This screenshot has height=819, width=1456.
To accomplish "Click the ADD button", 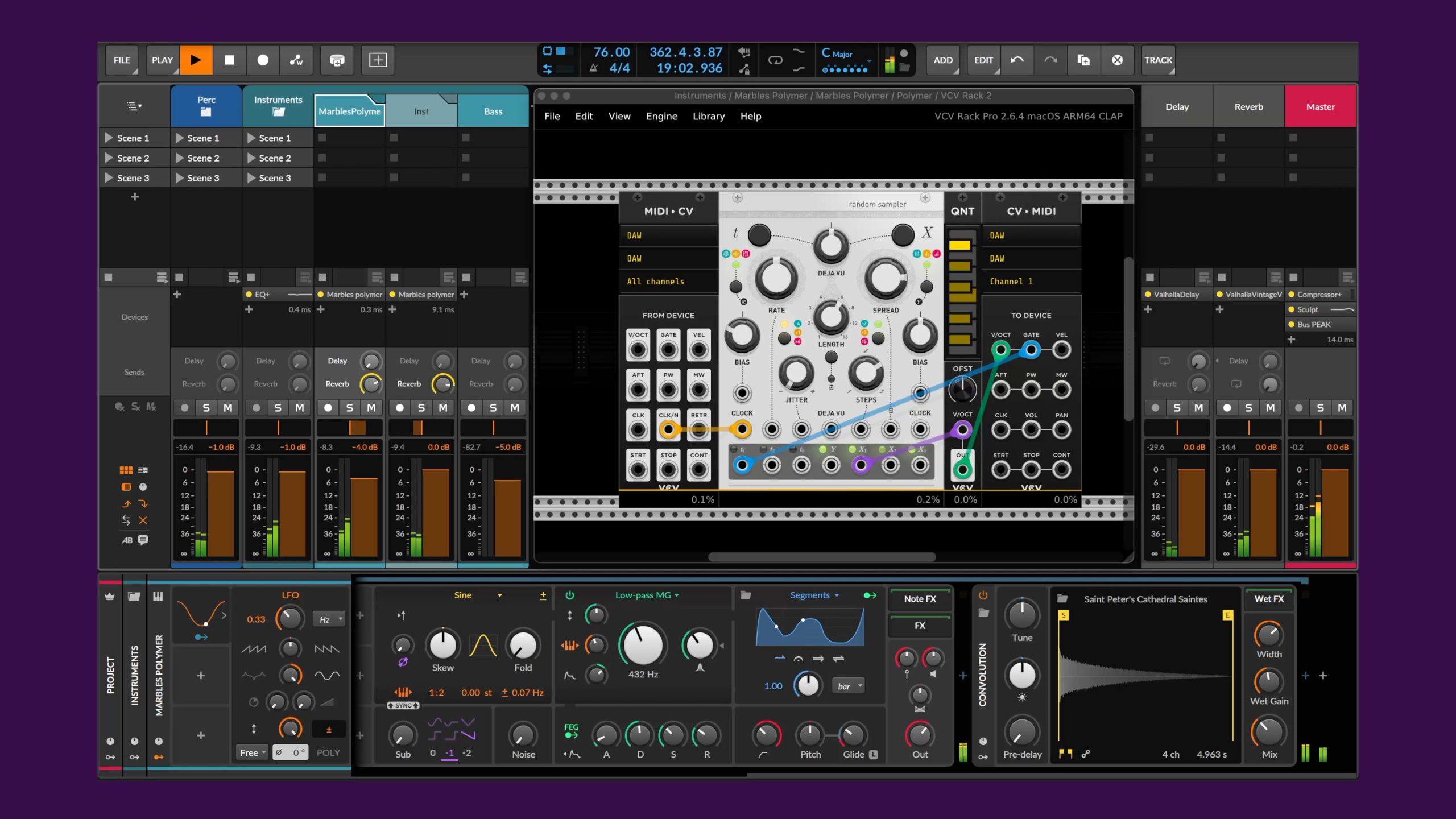I will click(x=942, y=60).
